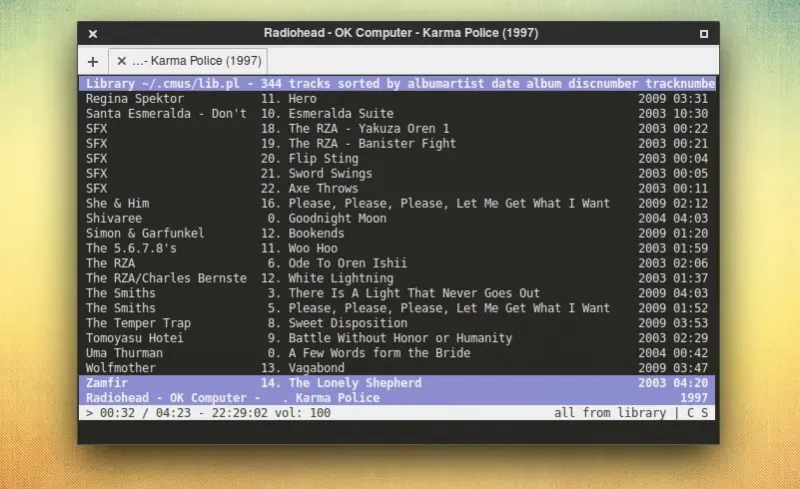Select A Few Words form the Bride track
This screenshot has height=489, width=800.
click(x=397, y=353)
